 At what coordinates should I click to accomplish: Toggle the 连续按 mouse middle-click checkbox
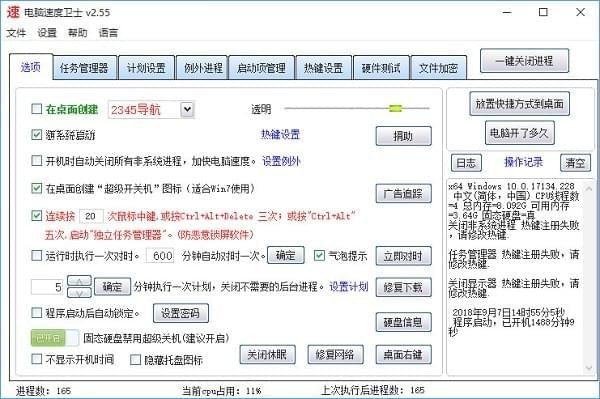[37, 216]
